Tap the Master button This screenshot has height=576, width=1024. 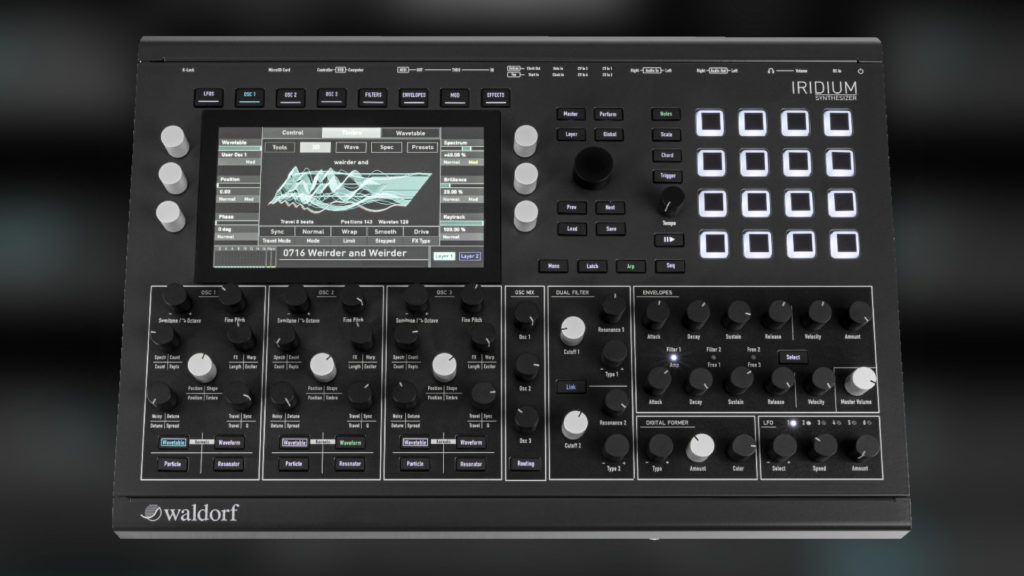click(570, 114)
